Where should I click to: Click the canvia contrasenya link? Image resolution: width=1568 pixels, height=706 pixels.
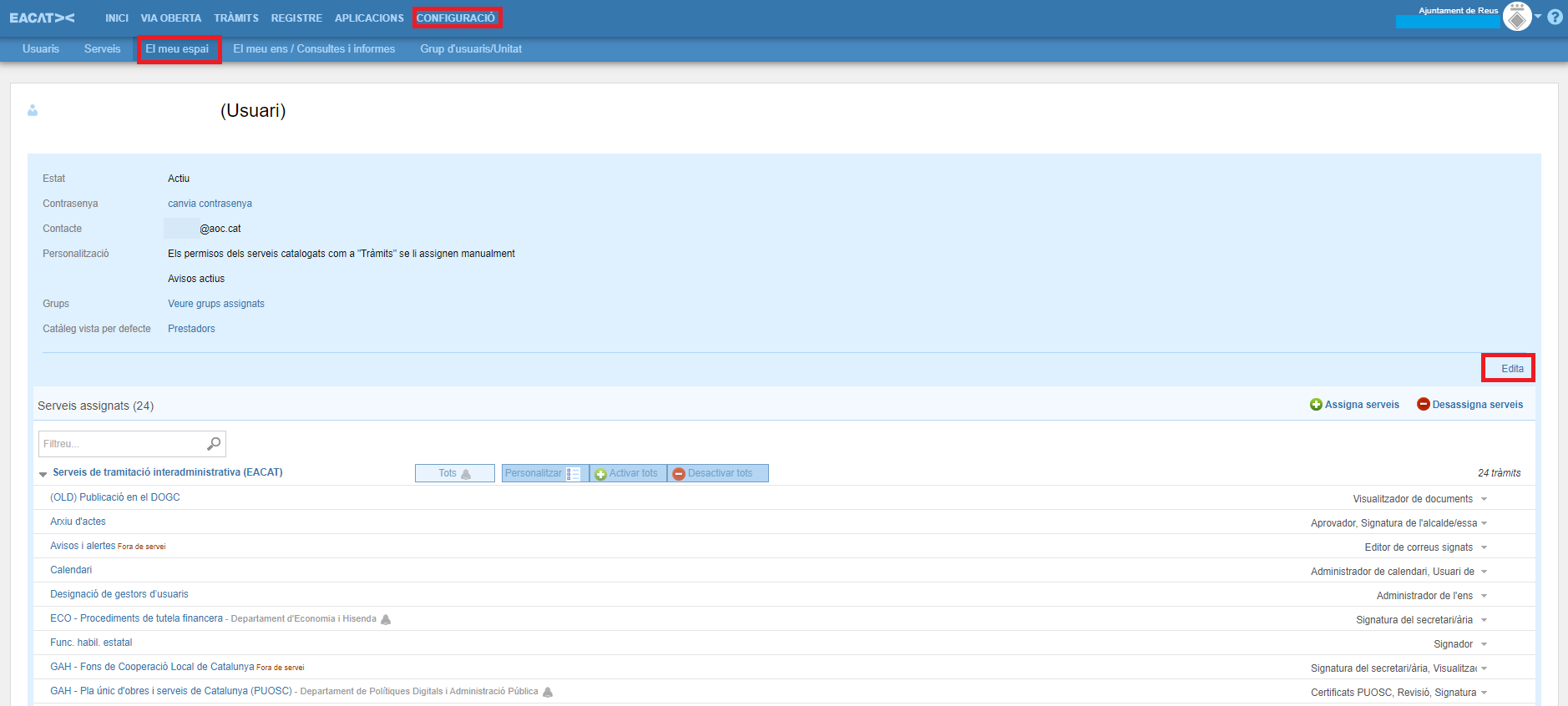[x=210, y=204]
